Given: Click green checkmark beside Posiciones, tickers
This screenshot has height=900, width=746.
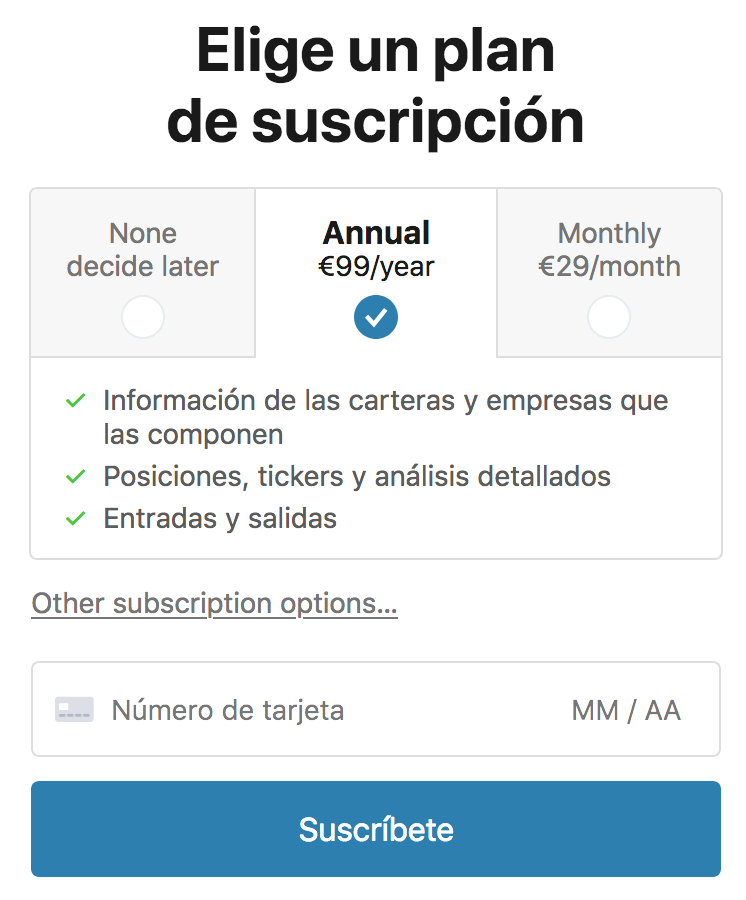Looking at the screenshot, I should (x=75, y=477).
